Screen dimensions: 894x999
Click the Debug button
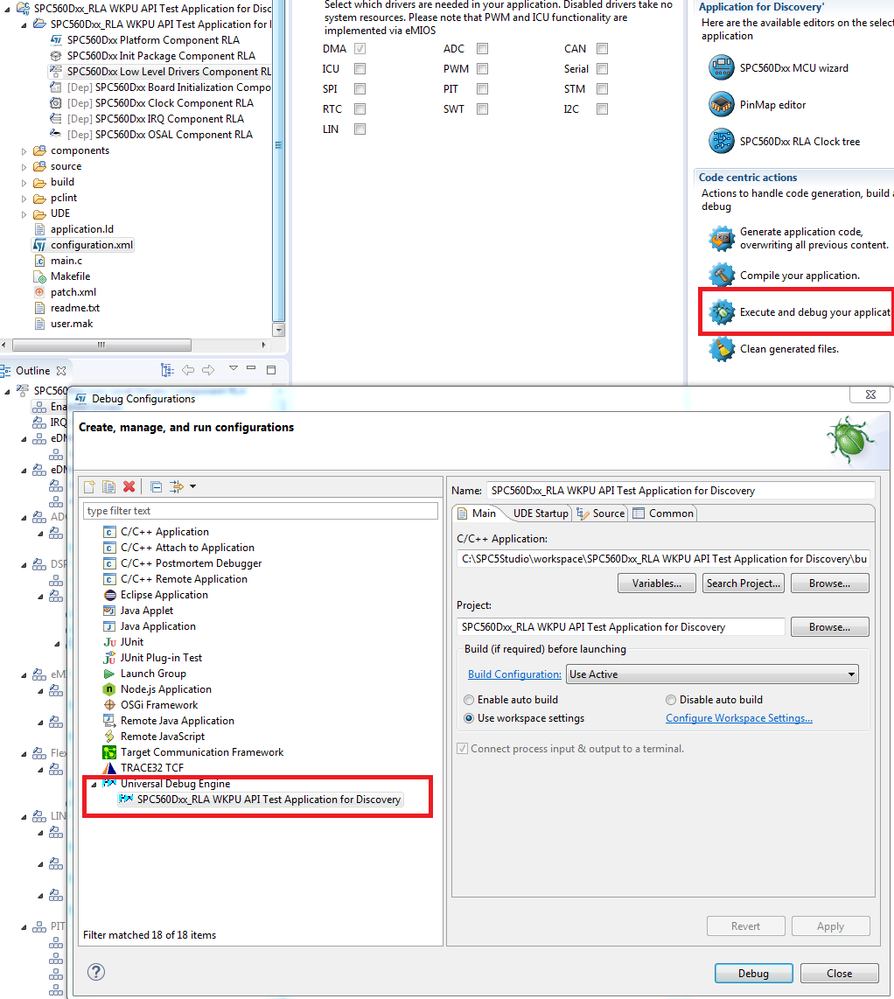[x=754, y=974]
